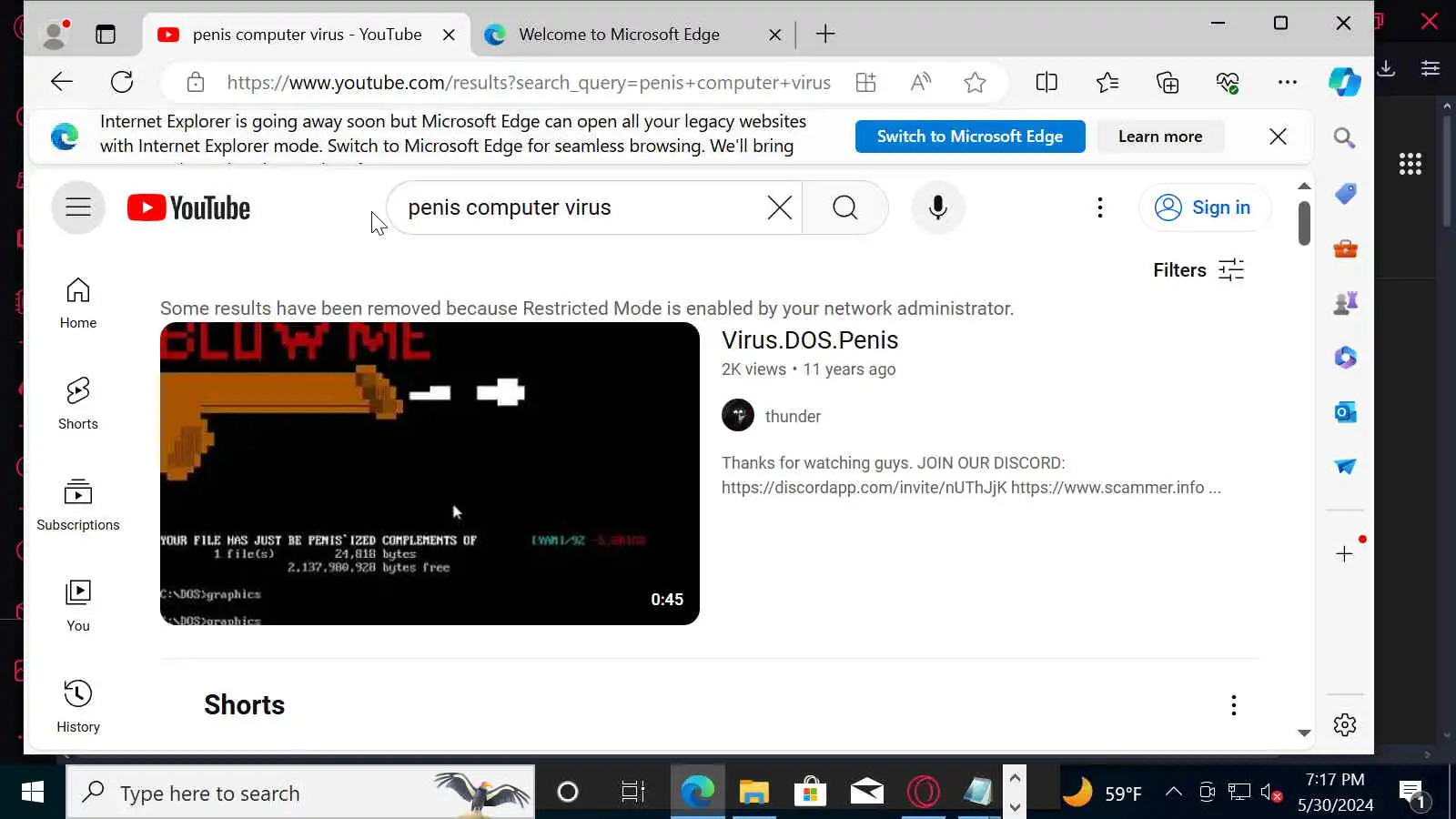
Task: Launch Copilot from the Edge toolbar
Action: 1344,82
